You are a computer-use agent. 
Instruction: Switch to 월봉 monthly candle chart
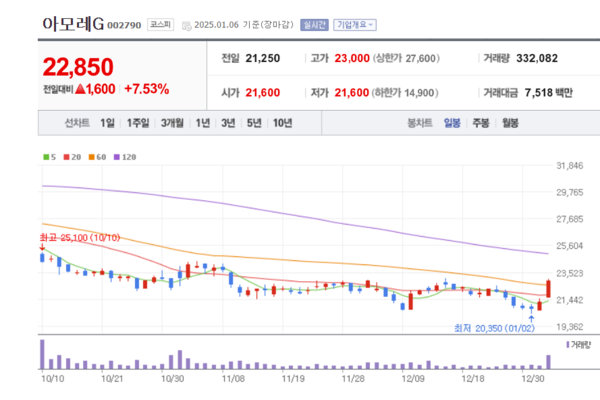coord(510,123)
